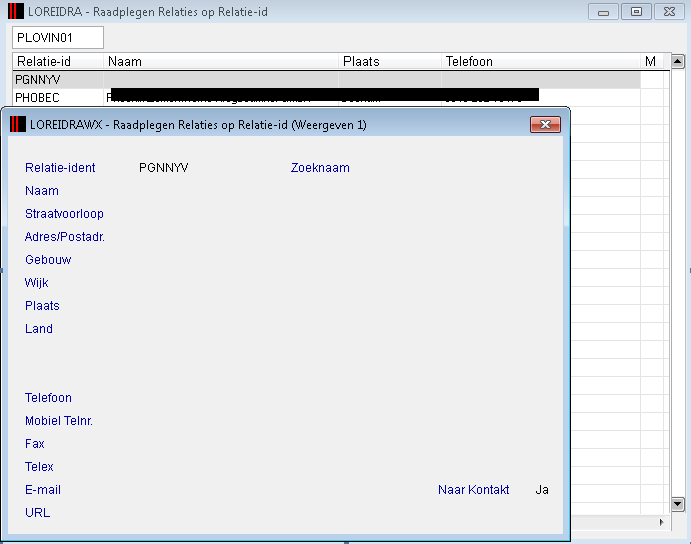Select the PHOBEC row in list
This screenshot has width=691, height=544.
326,97
